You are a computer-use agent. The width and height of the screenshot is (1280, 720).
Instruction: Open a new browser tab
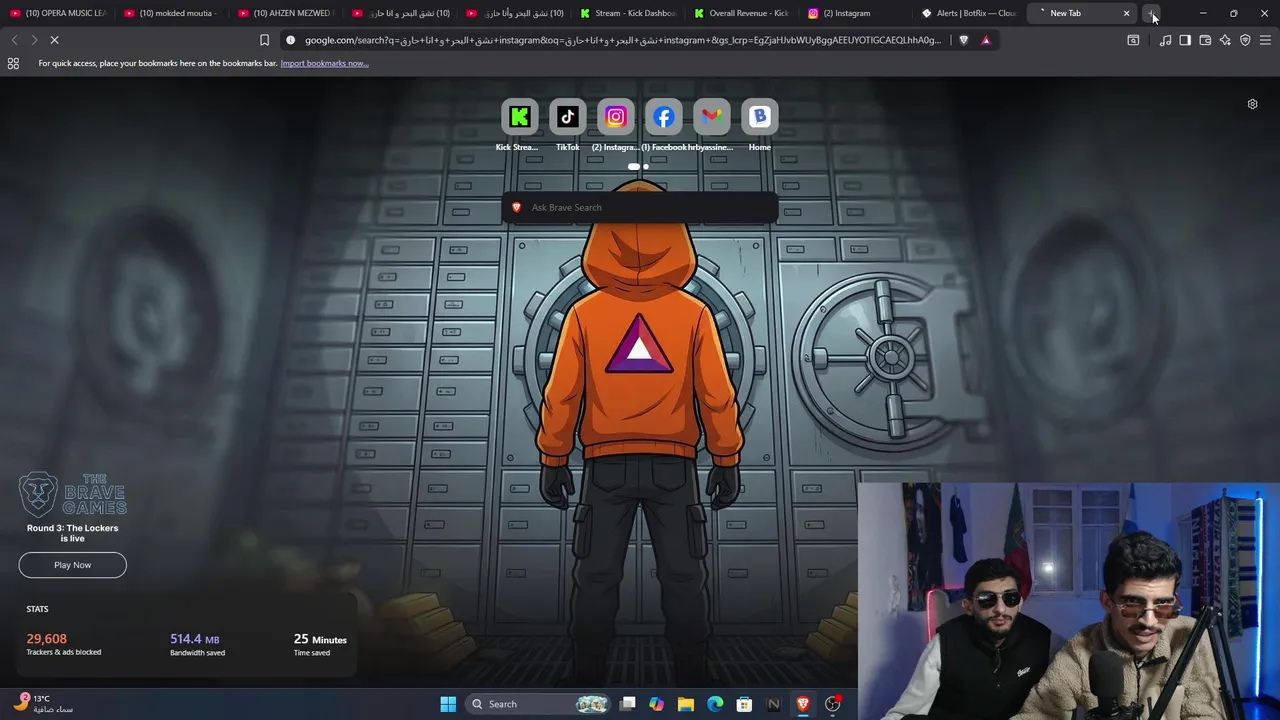click(1152, 13)
